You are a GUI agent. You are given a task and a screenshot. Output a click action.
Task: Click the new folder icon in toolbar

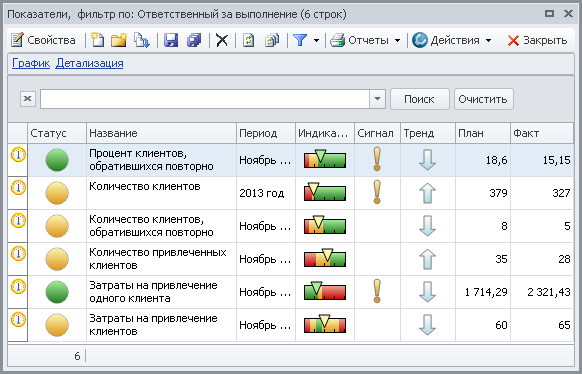coord(119,40)
